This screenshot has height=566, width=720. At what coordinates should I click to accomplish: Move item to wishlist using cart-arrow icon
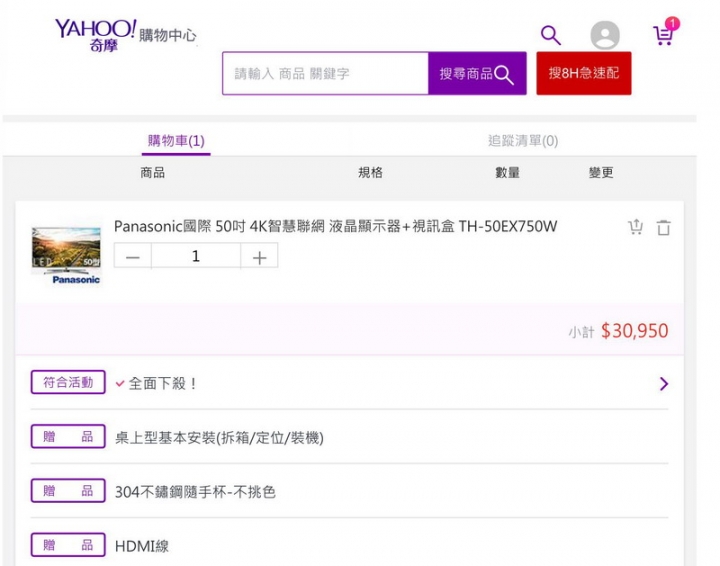coord(636,227)
